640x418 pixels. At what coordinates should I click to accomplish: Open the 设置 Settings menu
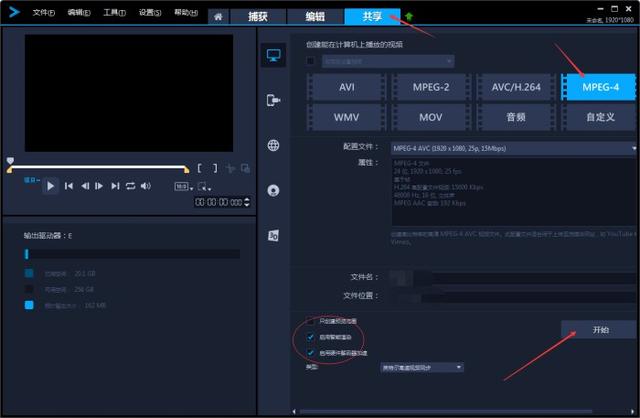[x=150, y=13]
